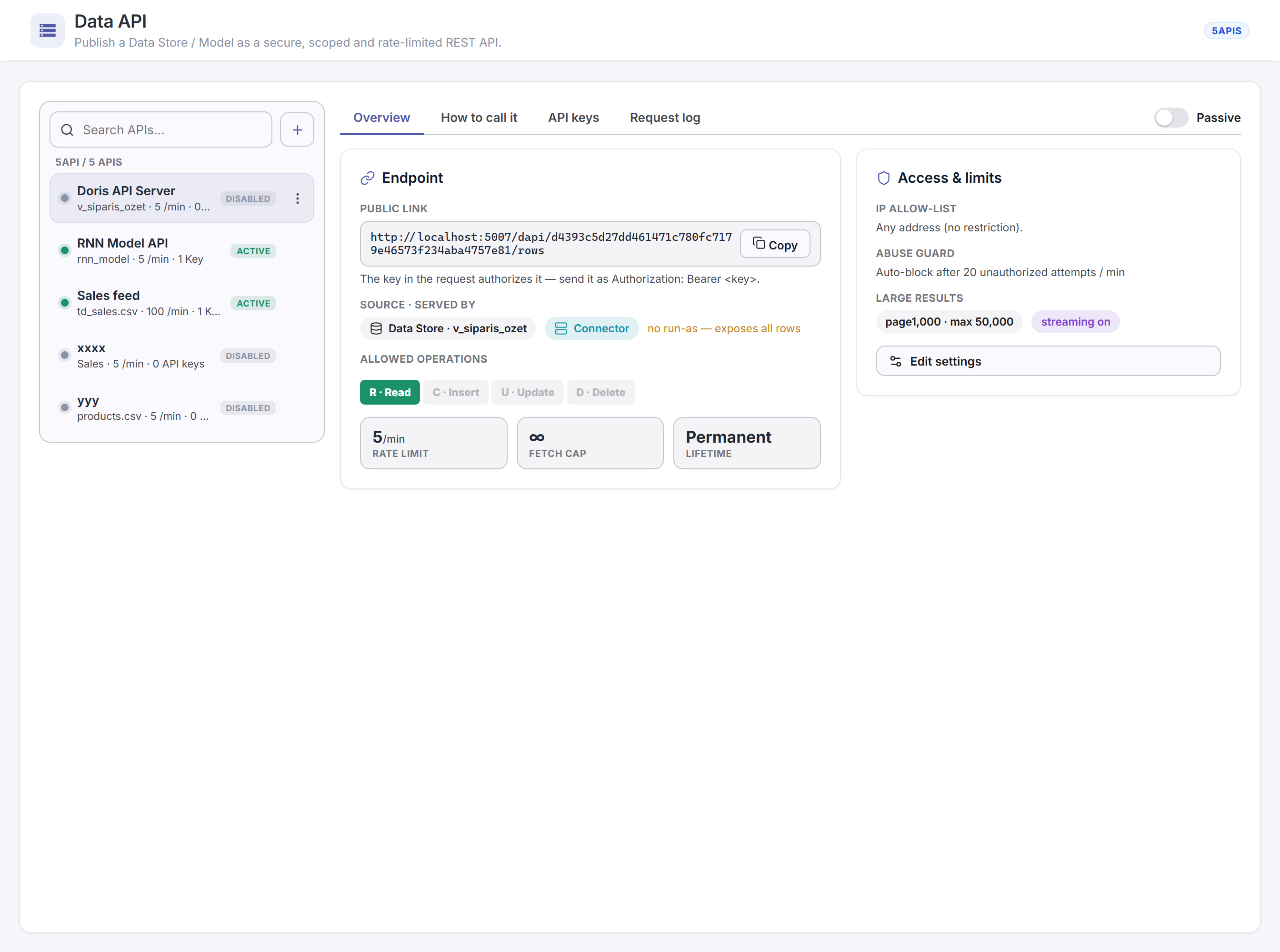Click the sliders icon in Edit settings

click(x=895, y=361)
